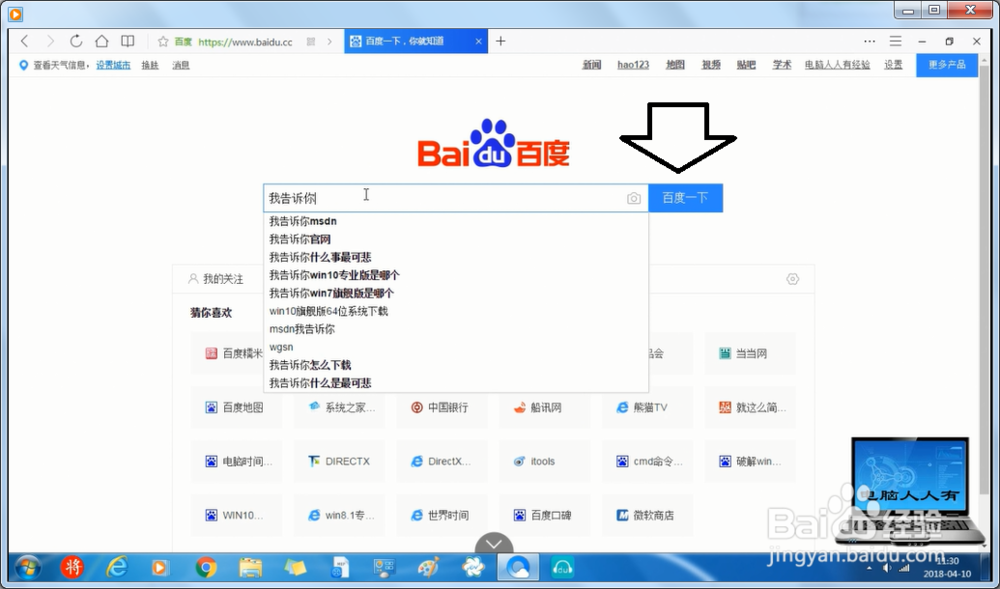Click the 百度一下 search button

(x=686, y=198)
